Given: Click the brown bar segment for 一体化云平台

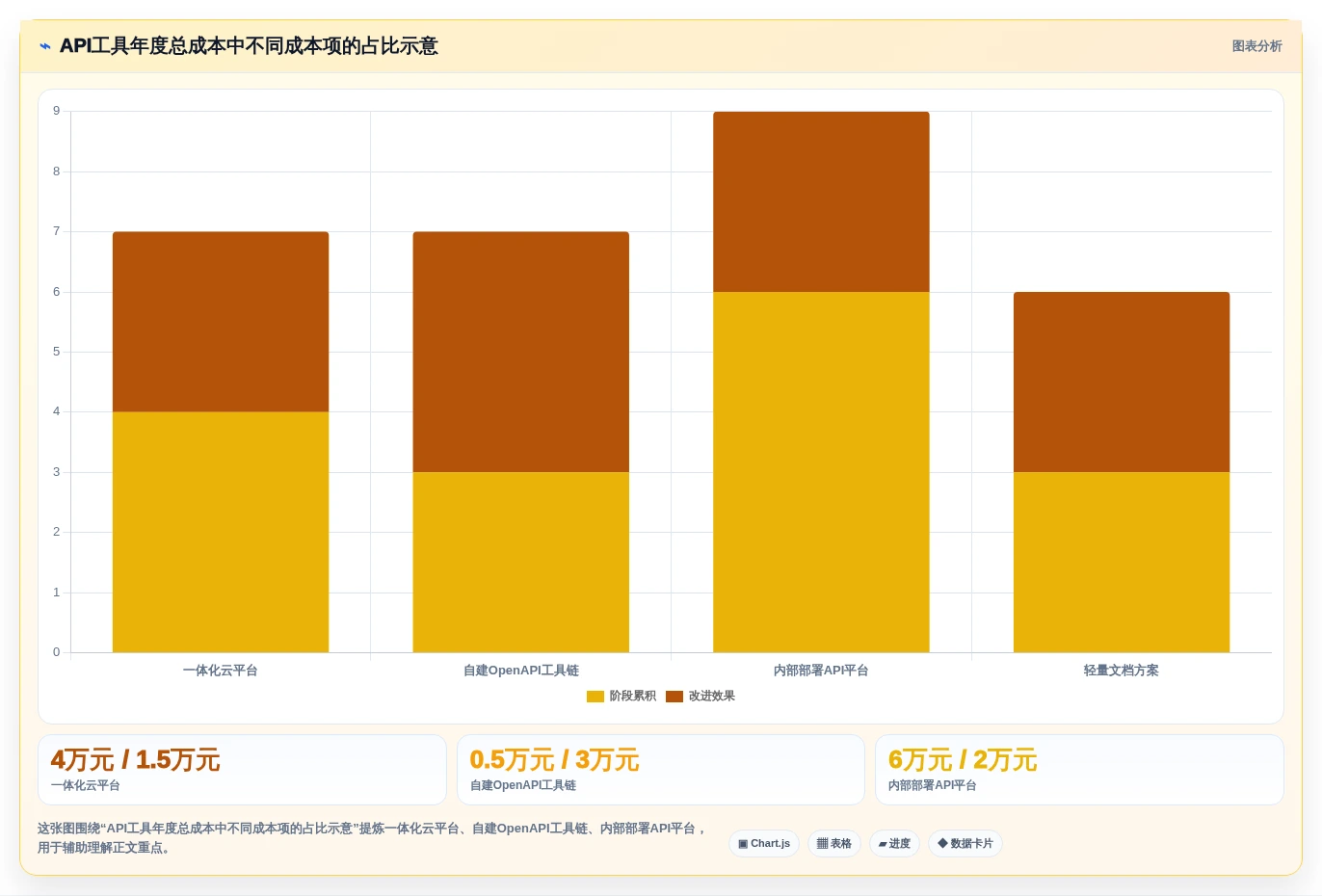Looking at the screenshot, I should coord(221,322).
